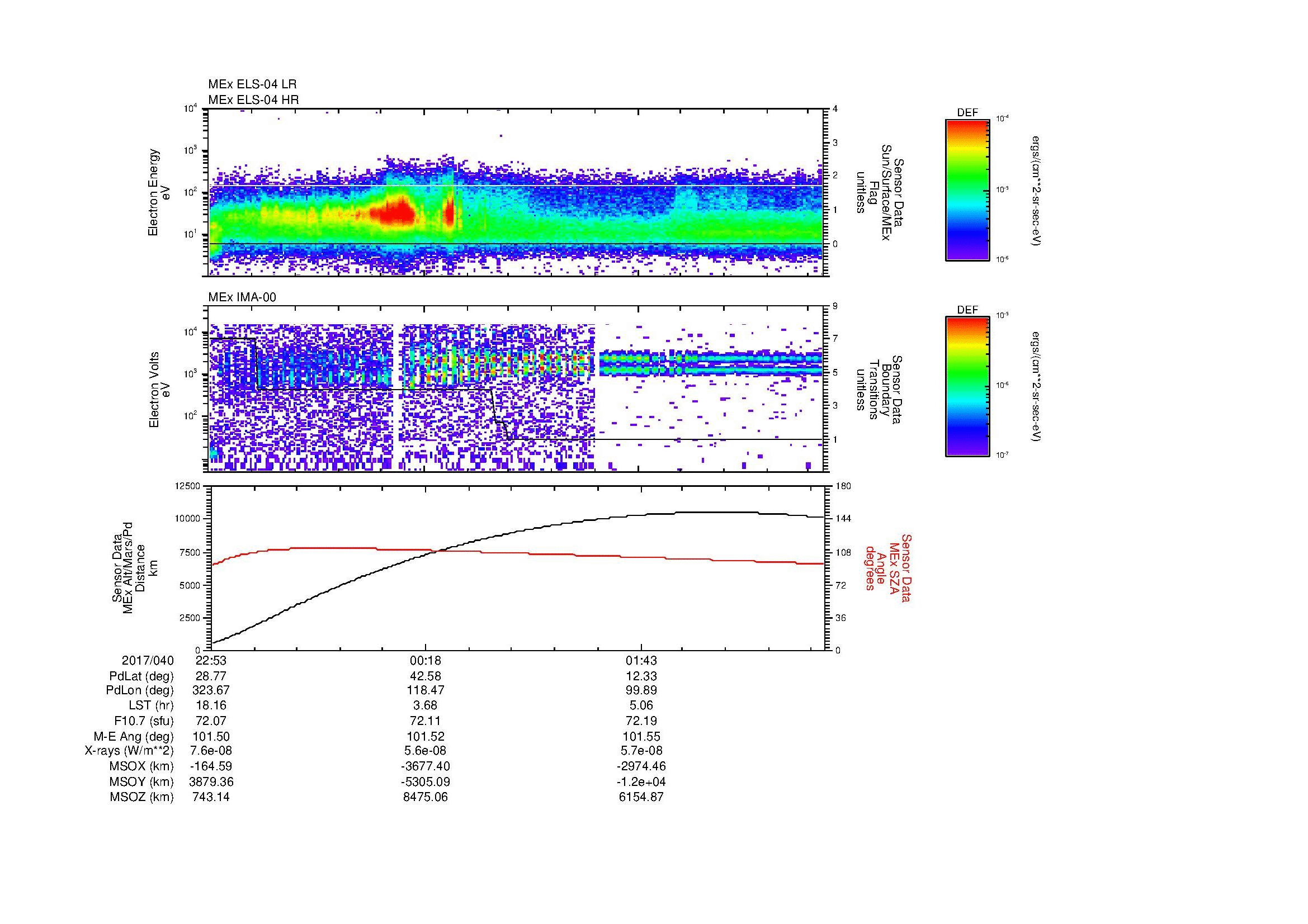Click the MEx ELS-04 HR label
1308x924 pixels.
tap(253, 99)
